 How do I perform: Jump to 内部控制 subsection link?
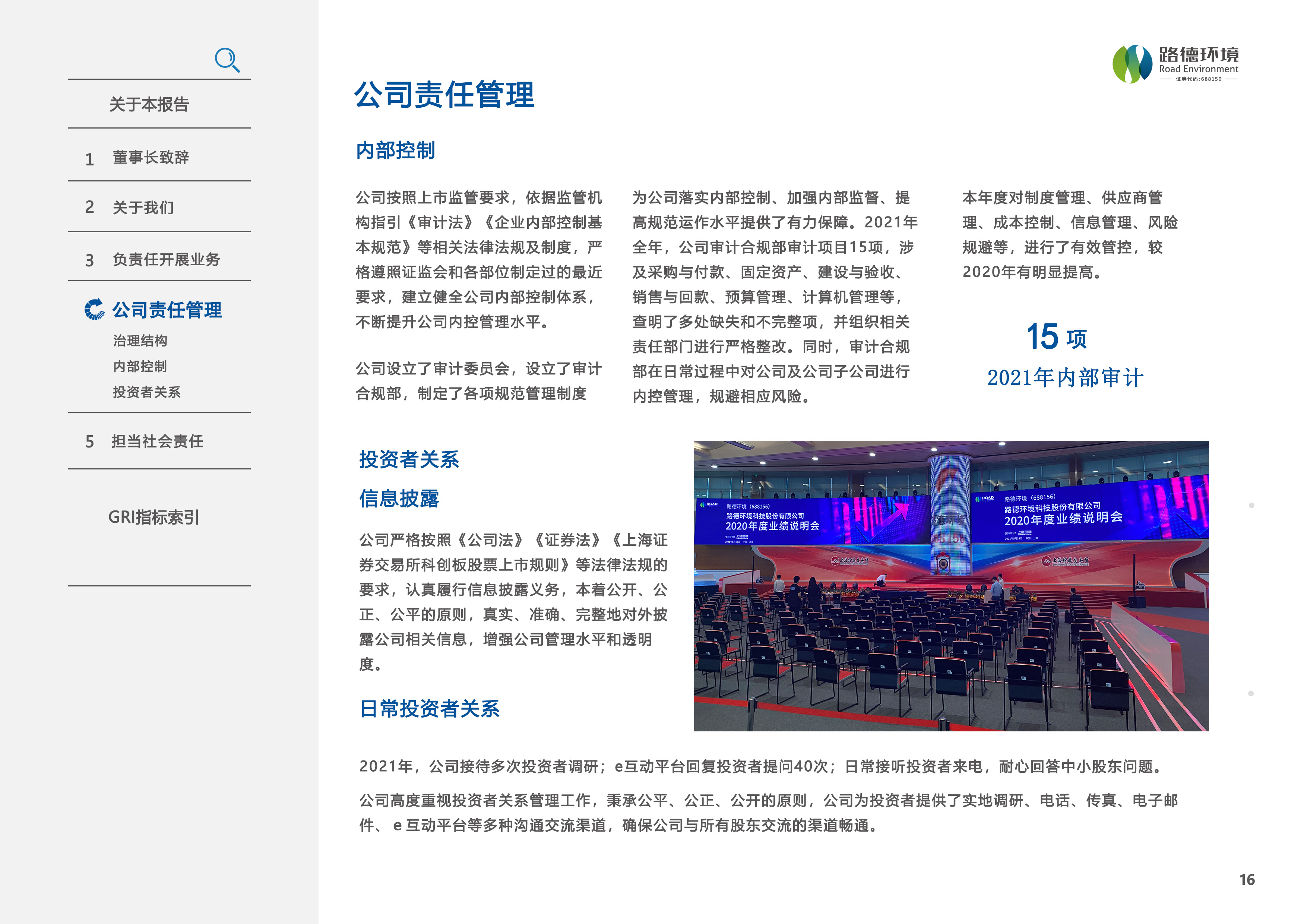pos(140,367)
